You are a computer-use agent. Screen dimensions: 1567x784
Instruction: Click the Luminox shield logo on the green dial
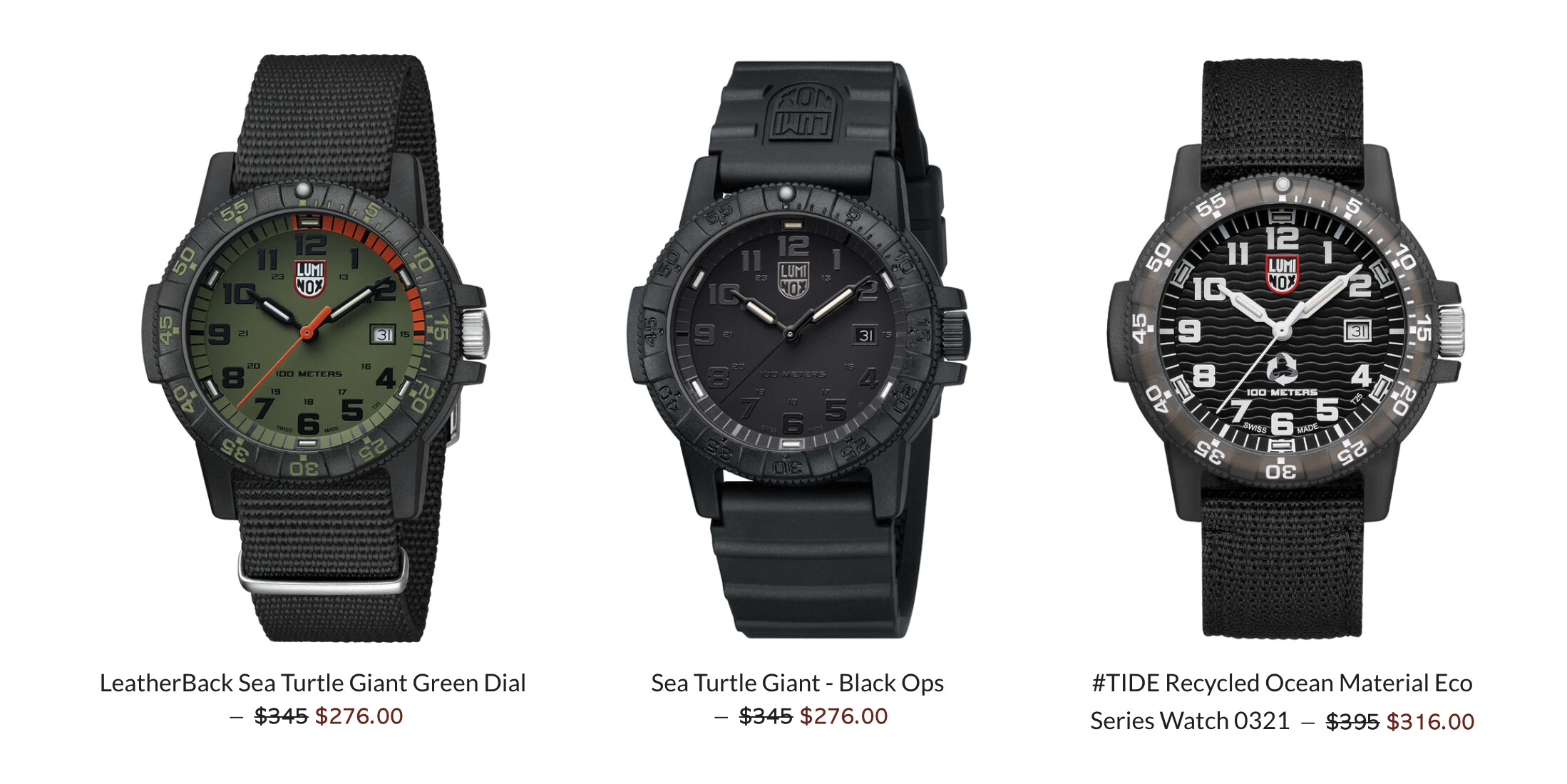[310, 279]
